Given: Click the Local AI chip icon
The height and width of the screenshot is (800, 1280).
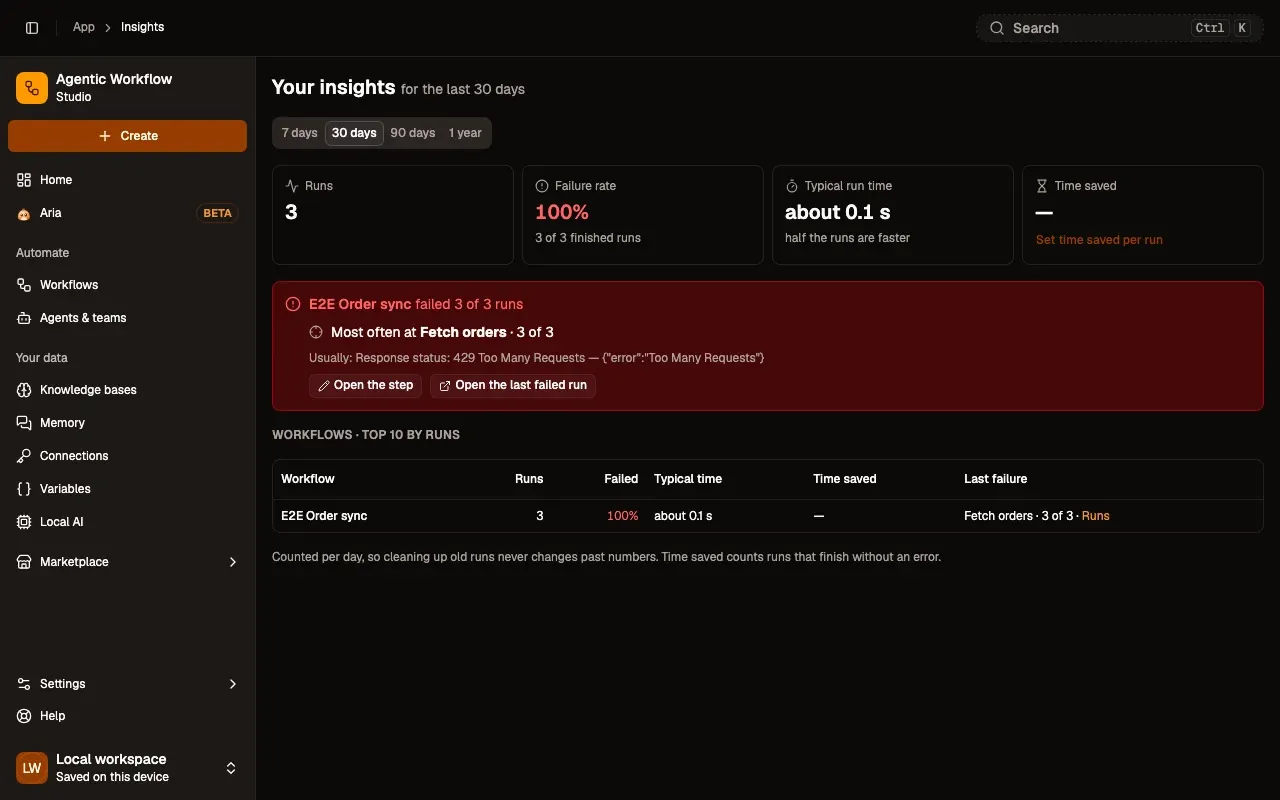Looking at the screenshot, I should [x=24, y=522].
